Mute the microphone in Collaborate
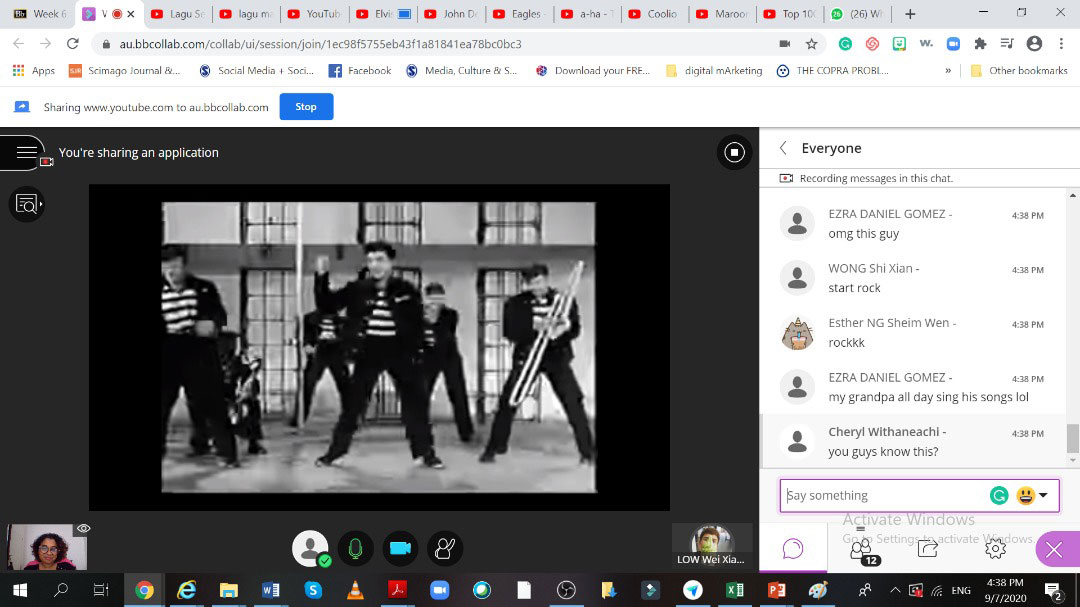This screenshot has height=607, width=1080. tap(355, 548)
